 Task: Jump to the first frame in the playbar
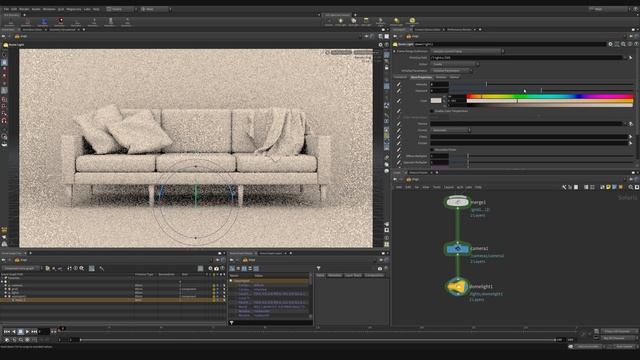point(7,331)
